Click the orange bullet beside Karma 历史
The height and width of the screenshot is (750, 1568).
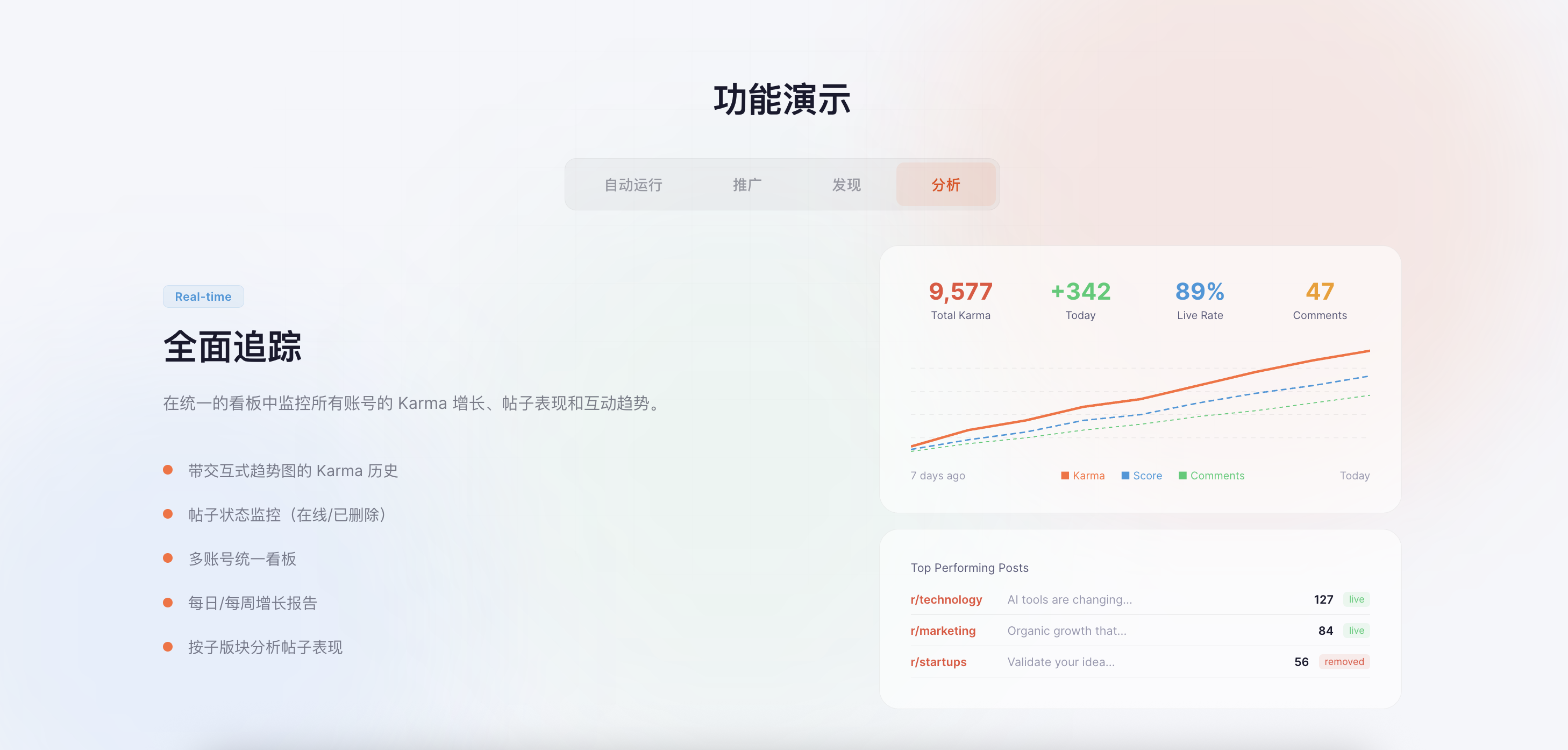(x=169, y=469)
